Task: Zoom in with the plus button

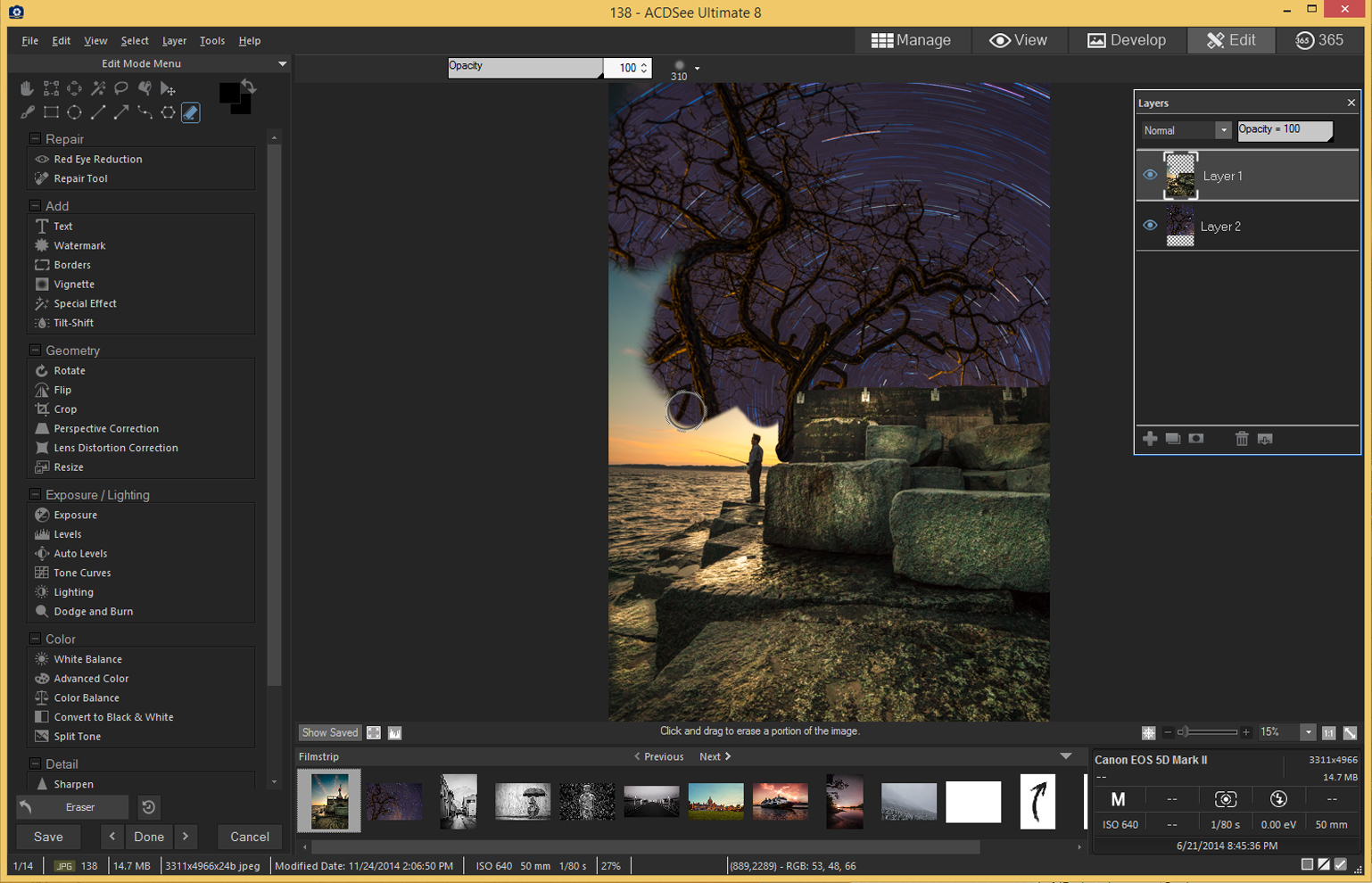Action: 1246,732
